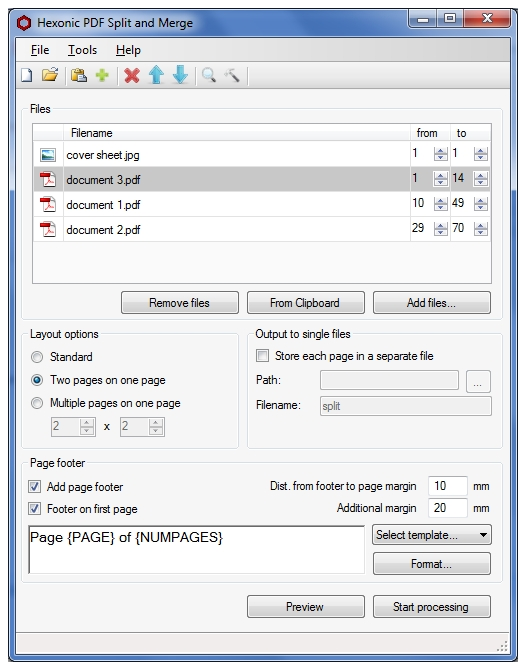Move file down with blue arrow icon
This screenshot has width=523, height=669.
coord(180,75)
